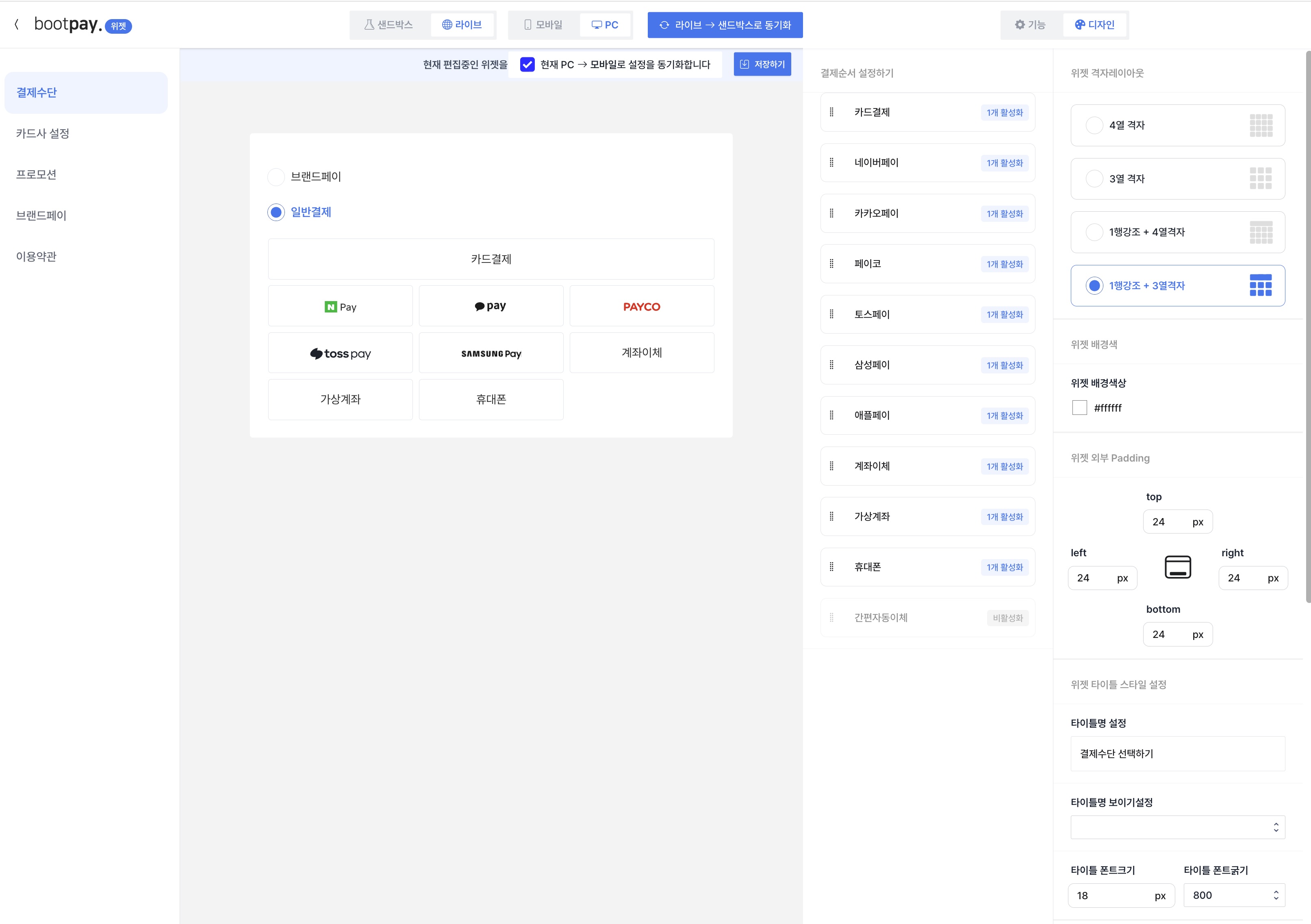1311x924 pixels.
Task: Select 1행강조 + 4열격자 layout radio
Action: click(1094, 232)
